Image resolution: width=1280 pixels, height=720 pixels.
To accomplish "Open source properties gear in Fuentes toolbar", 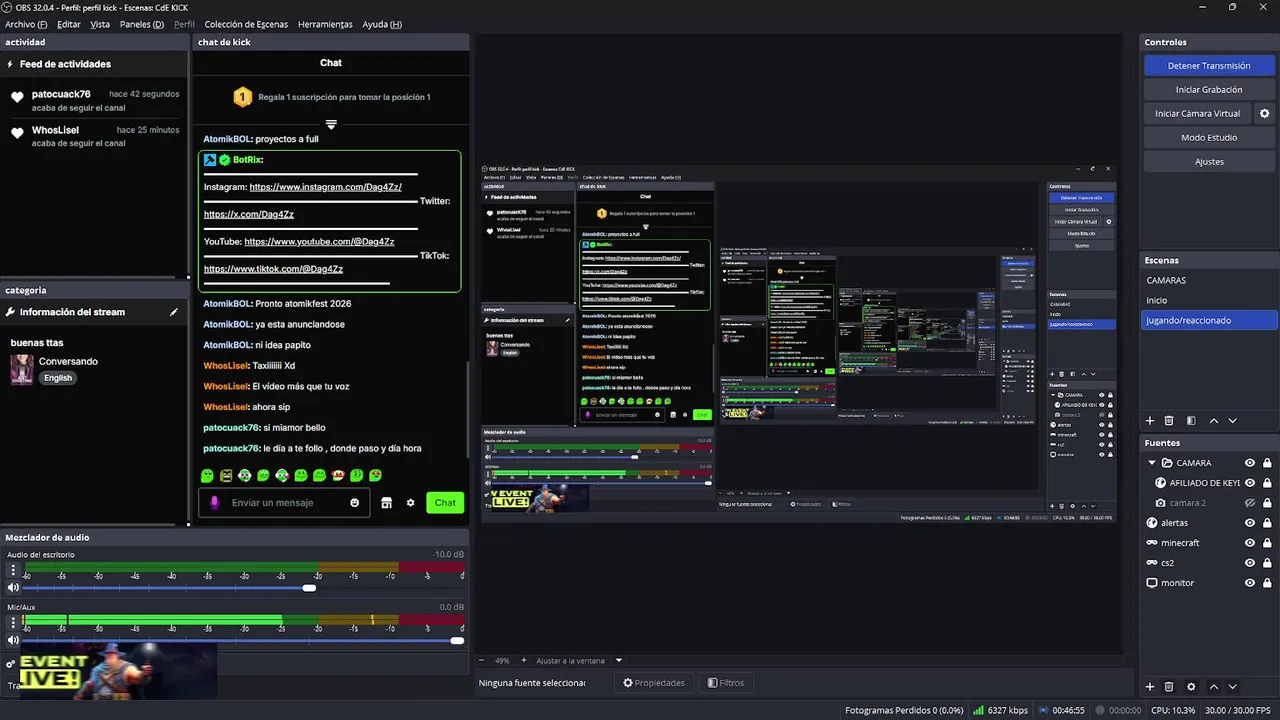I will point(1191,687).
